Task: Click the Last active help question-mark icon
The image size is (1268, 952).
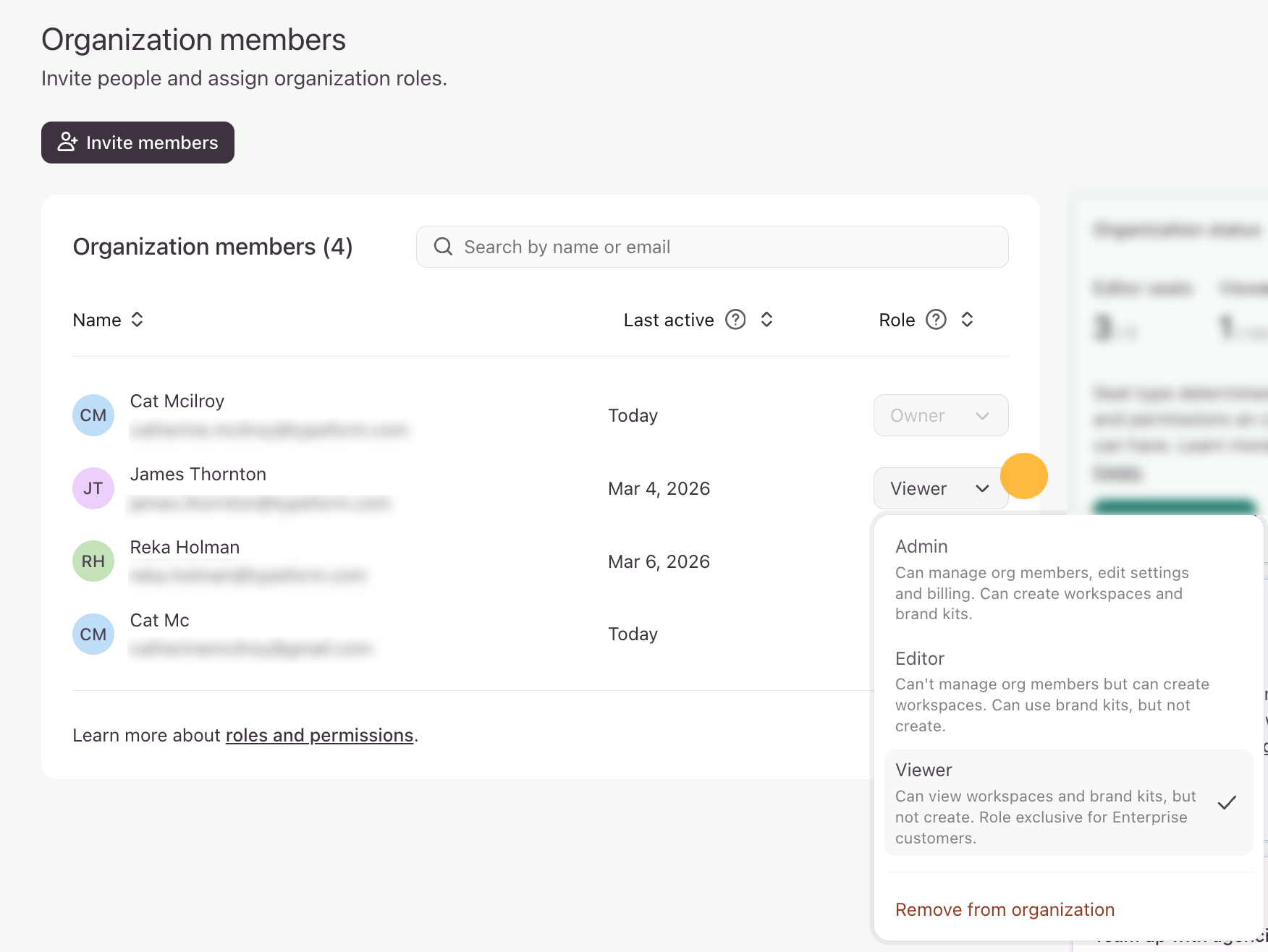Action: pos(735,320)
